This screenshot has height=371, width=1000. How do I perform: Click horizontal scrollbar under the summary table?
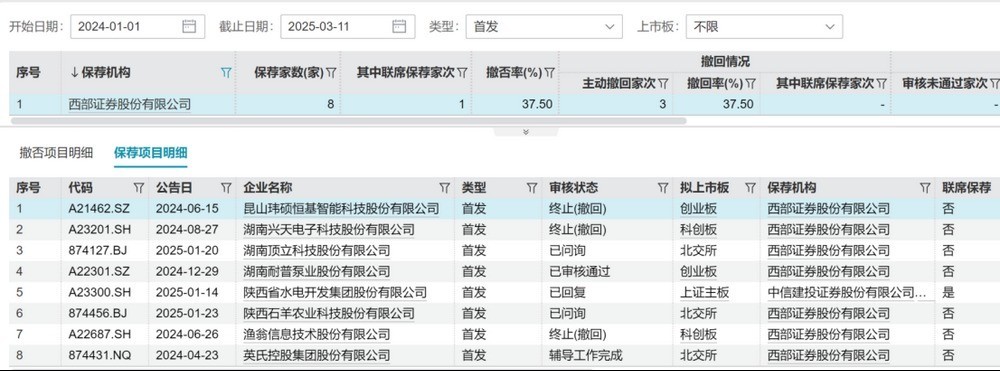(348, 120)
